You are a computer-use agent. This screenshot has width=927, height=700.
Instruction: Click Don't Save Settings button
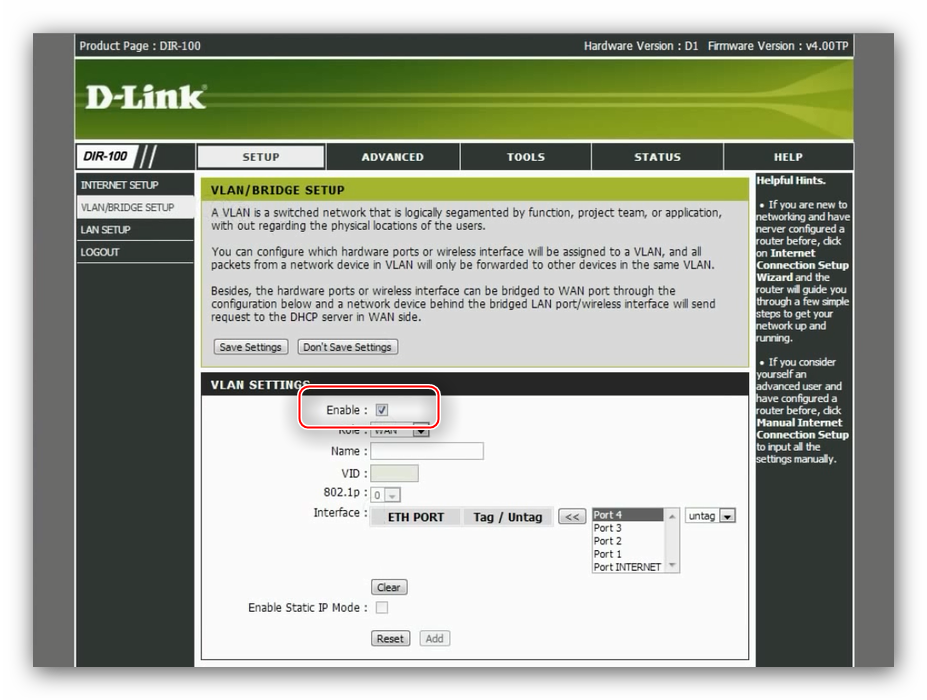[x=348, y=347]
